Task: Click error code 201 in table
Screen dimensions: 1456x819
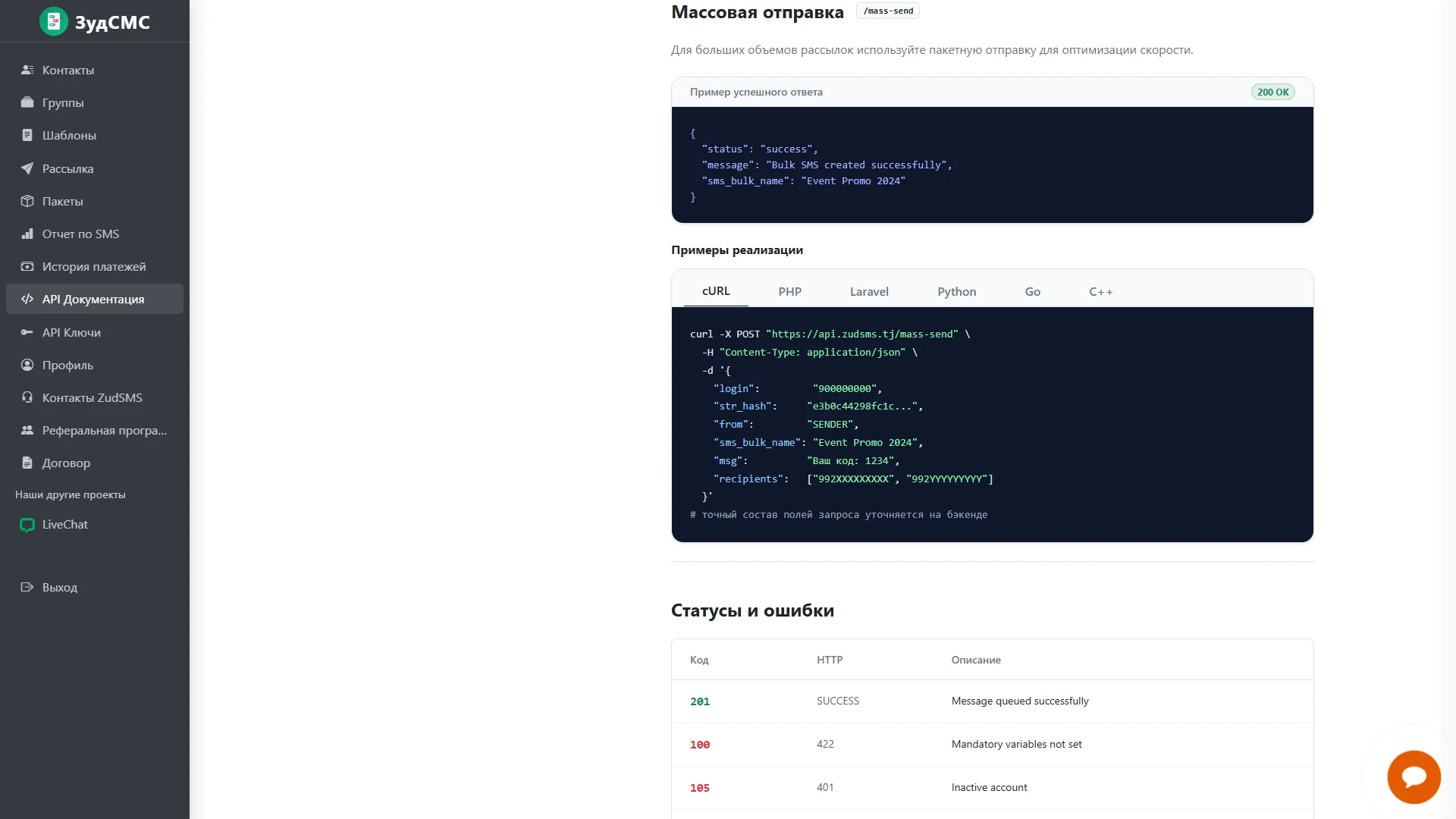Action: 700,701
